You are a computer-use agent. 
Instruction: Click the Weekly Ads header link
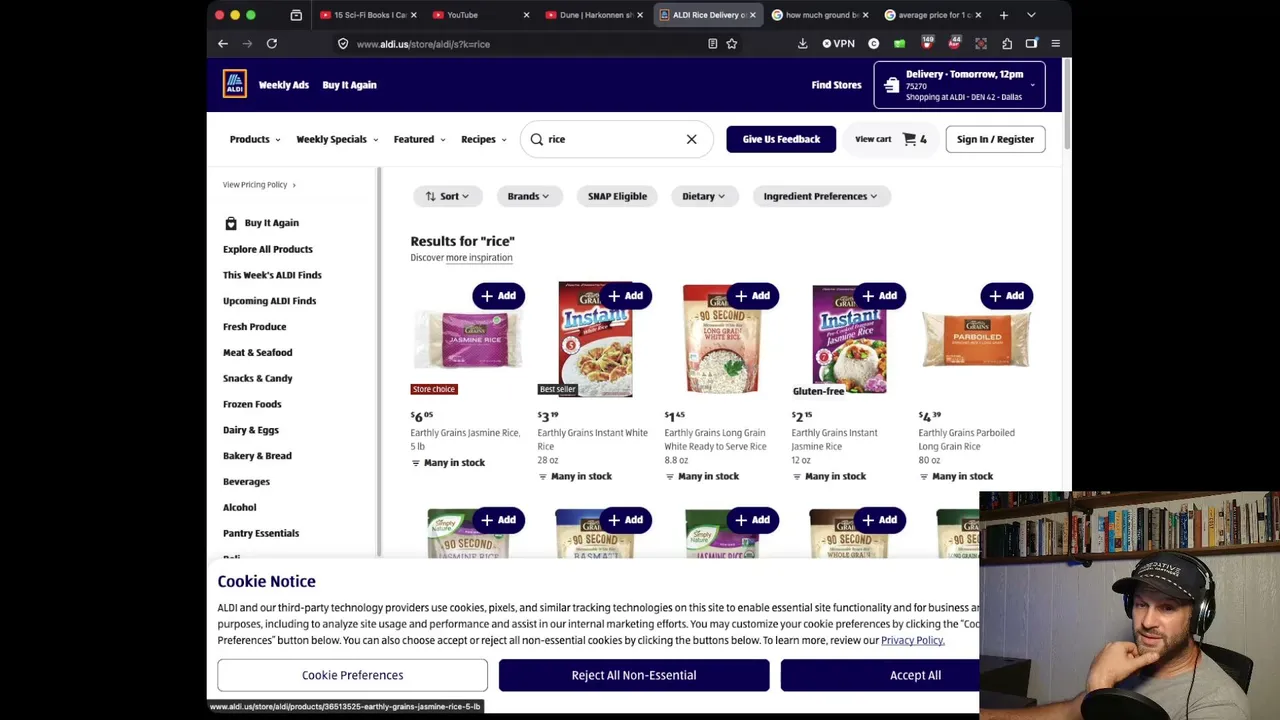(x=284, y=85)
